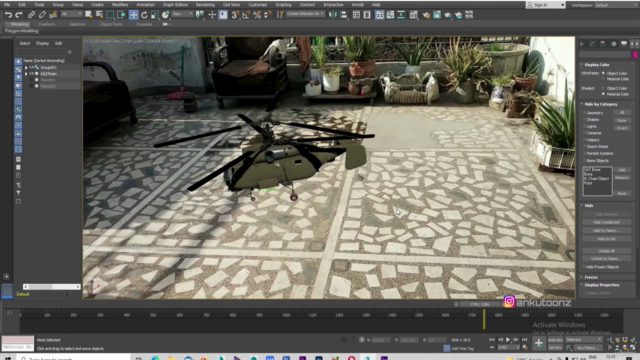Click the scene explorer horizontal scrollbar
640x360 pixels.
[x=51, y=287]
